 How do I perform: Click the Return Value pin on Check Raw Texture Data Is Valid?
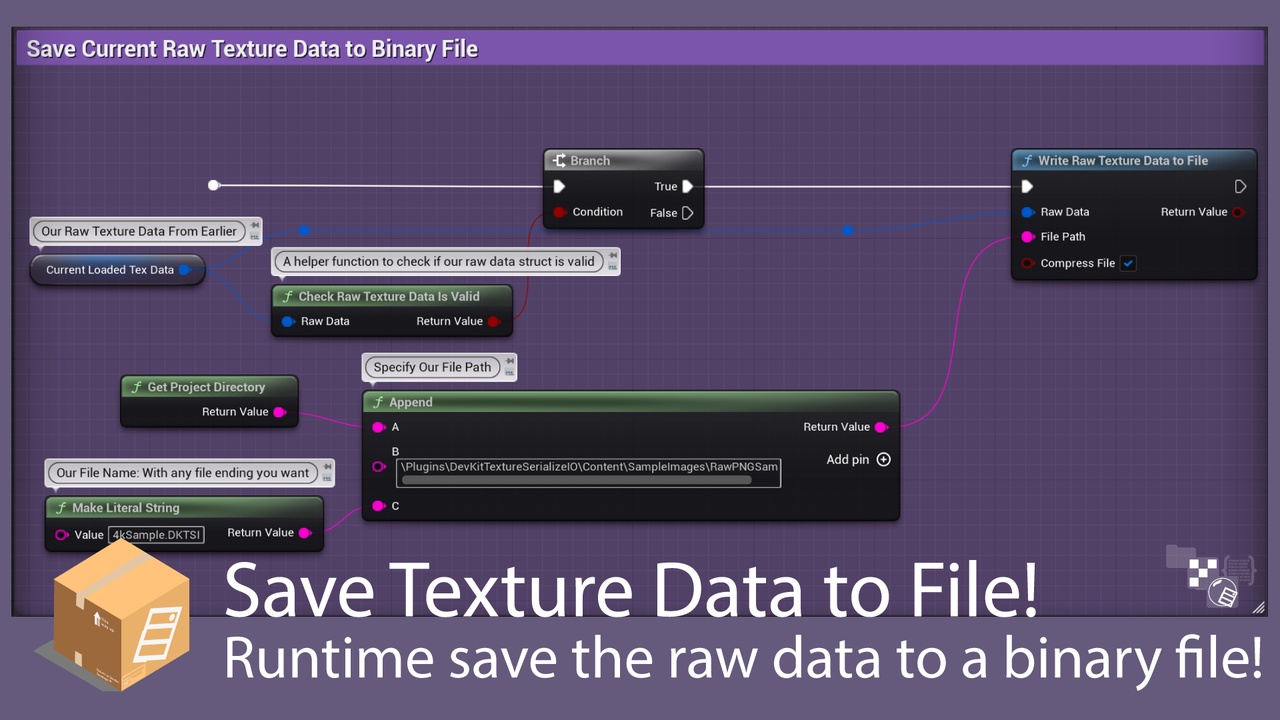click(493, 321)
